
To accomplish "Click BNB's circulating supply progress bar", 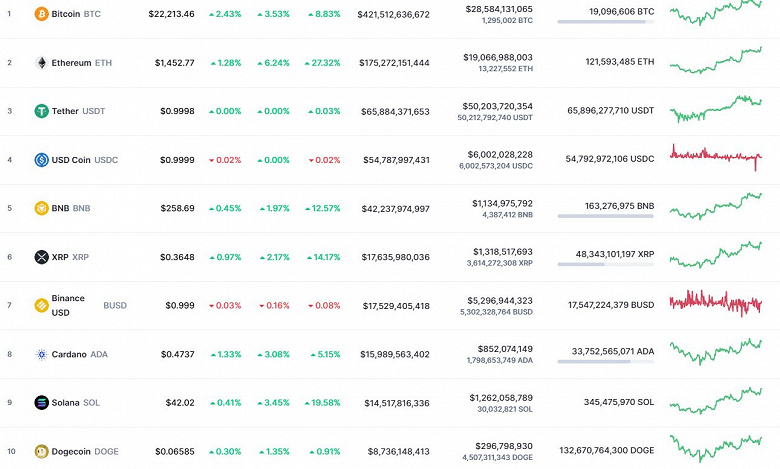I will pos(605,215).
